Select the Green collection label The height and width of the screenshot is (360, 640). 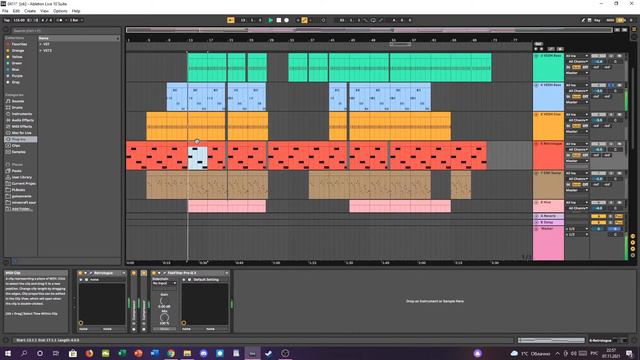(x=17, y=63)
